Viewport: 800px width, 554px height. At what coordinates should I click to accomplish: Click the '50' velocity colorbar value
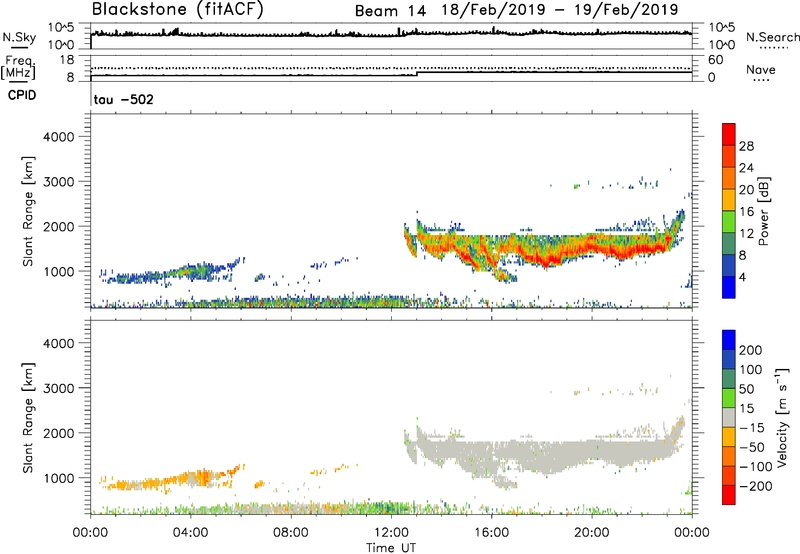point(746,389)
